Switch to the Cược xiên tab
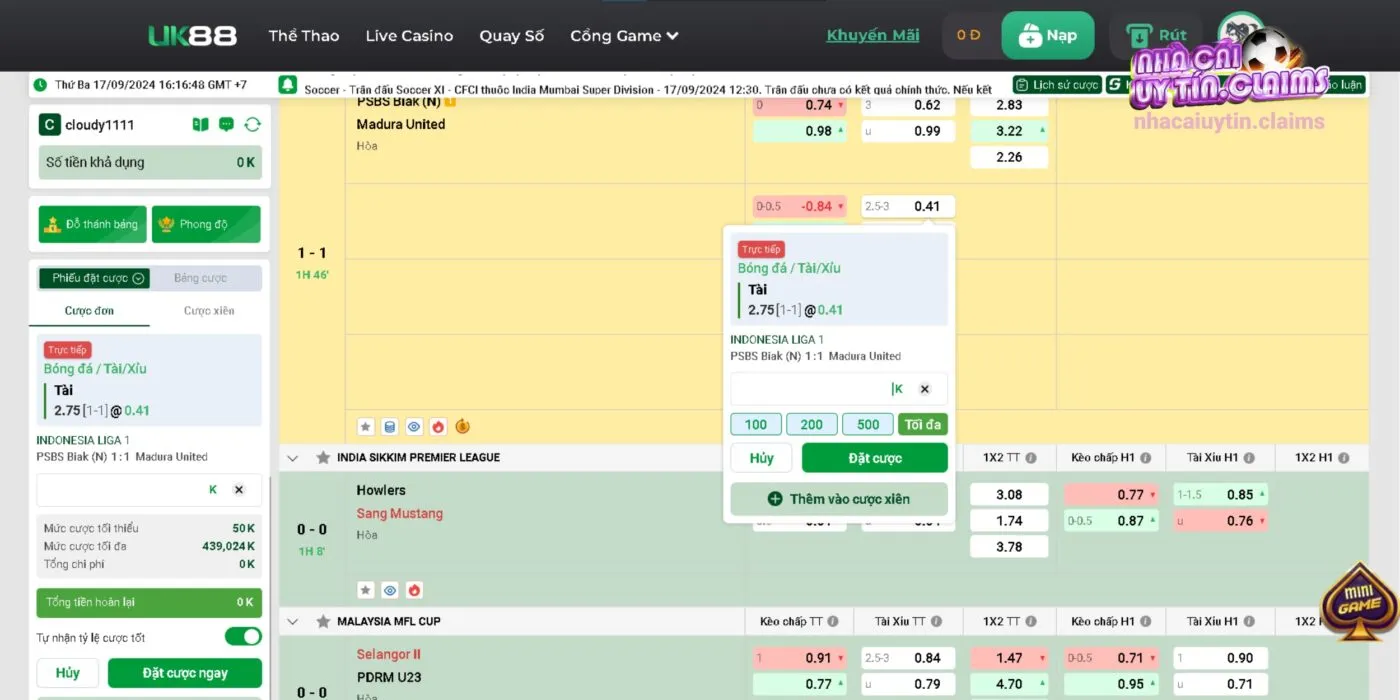1400x700 pixels. (209, 311)
